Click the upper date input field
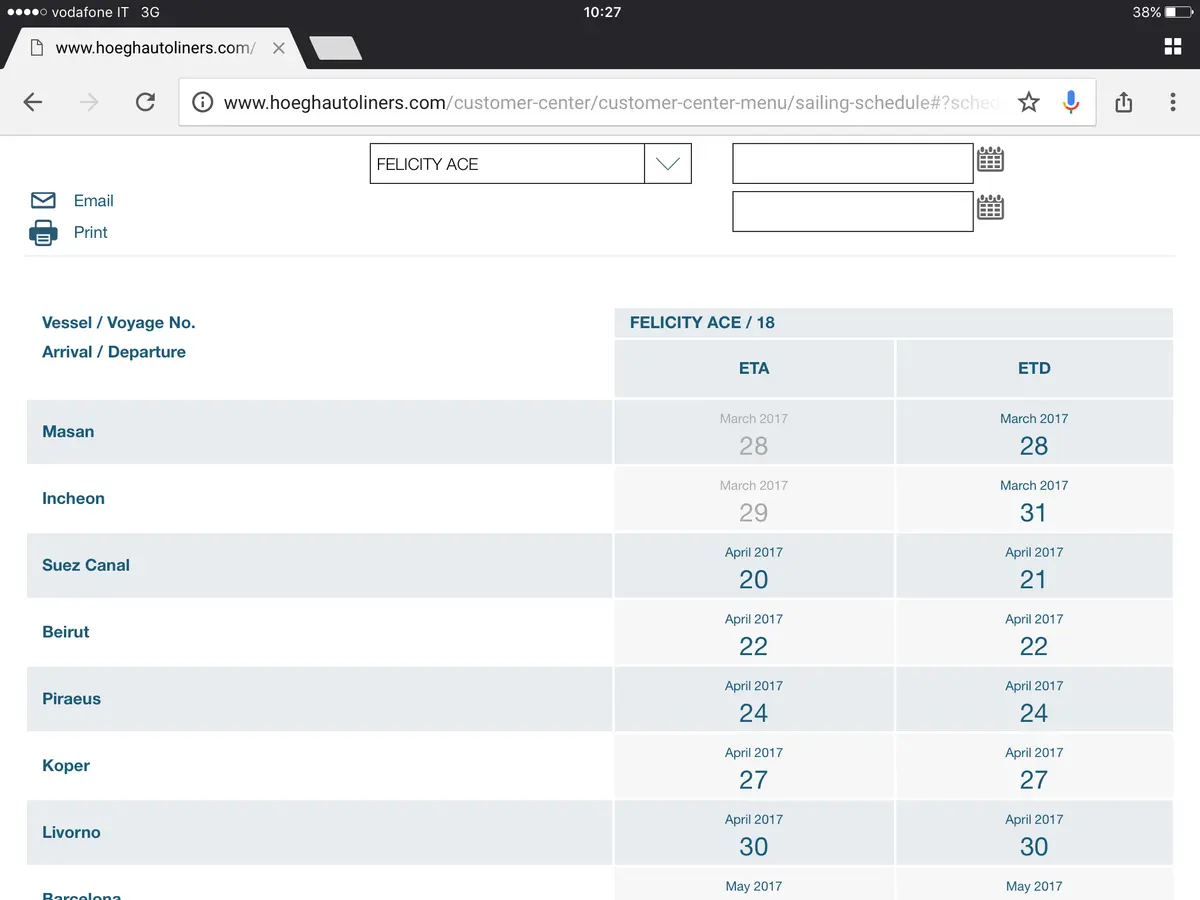Image resolution: width=1200 pixels, height=900 pixels. tap(853, 164)
